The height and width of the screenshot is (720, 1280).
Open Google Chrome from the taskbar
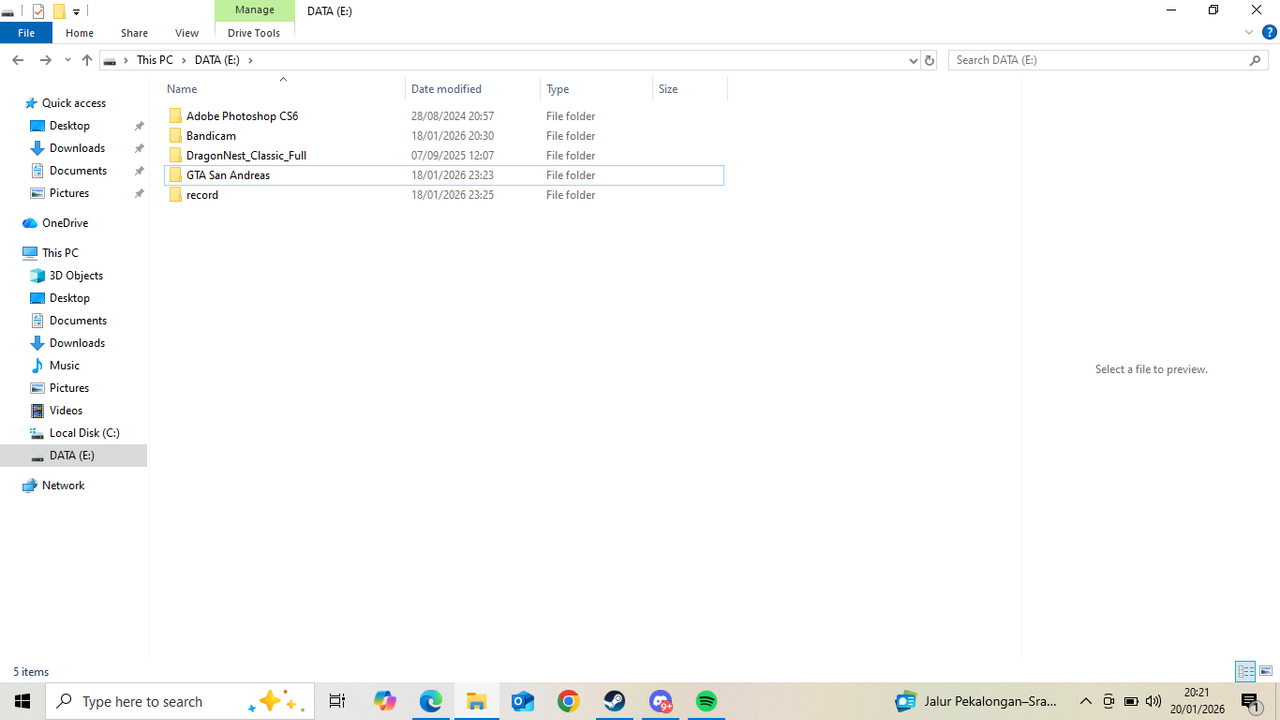tap(569, 701)
